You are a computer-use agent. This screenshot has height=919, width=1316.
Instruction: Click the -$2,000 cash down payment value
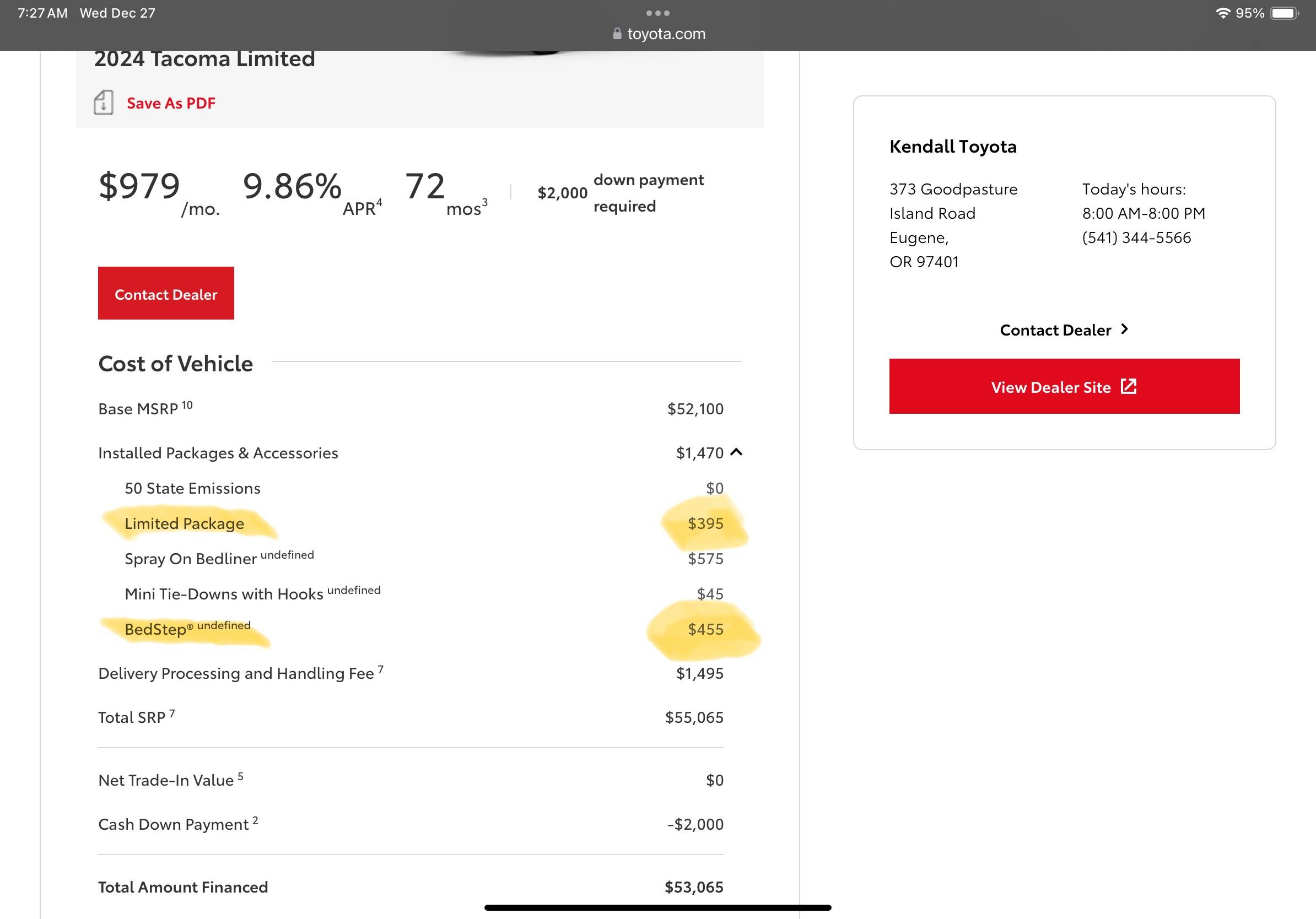(695, 824)
